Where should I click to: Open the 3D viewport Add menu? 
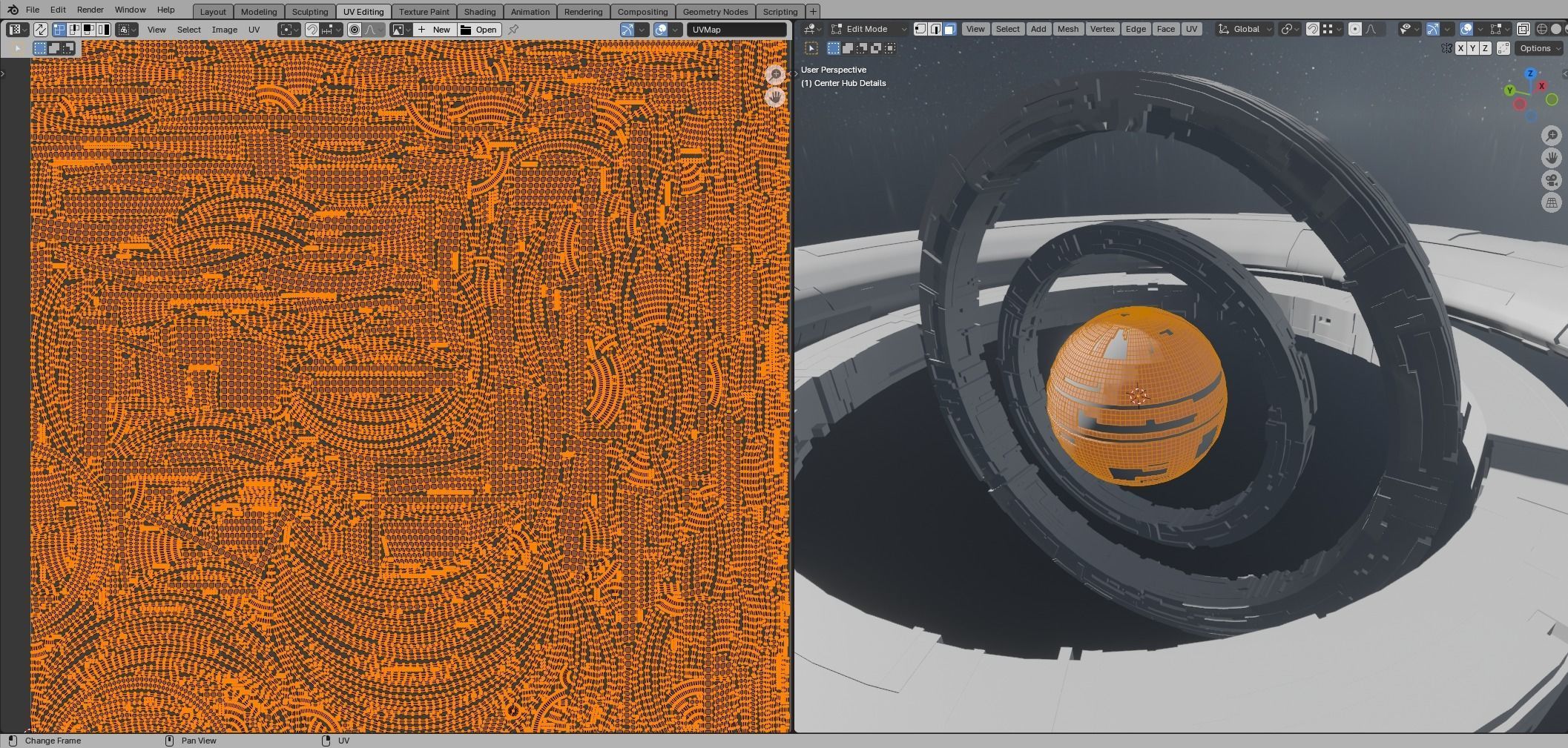(x=1038, y=29)
